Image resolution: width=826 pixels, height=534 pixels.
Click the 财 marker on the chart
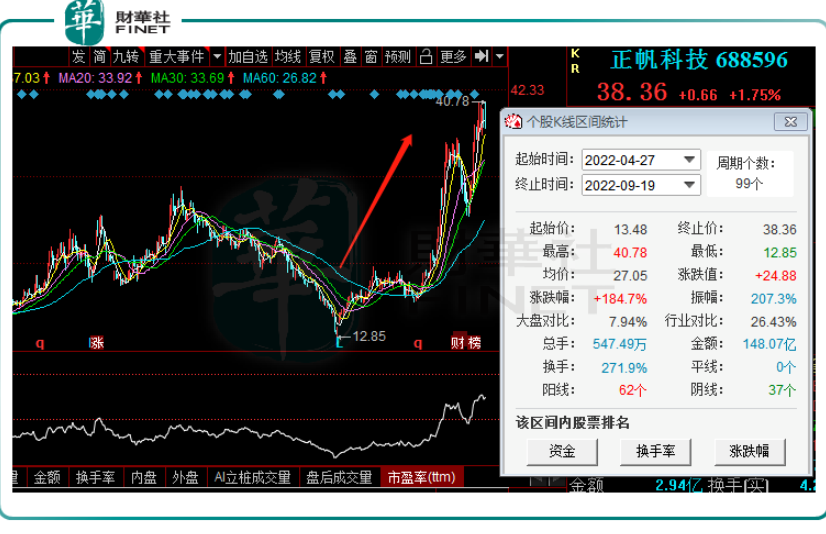point(458,343)
